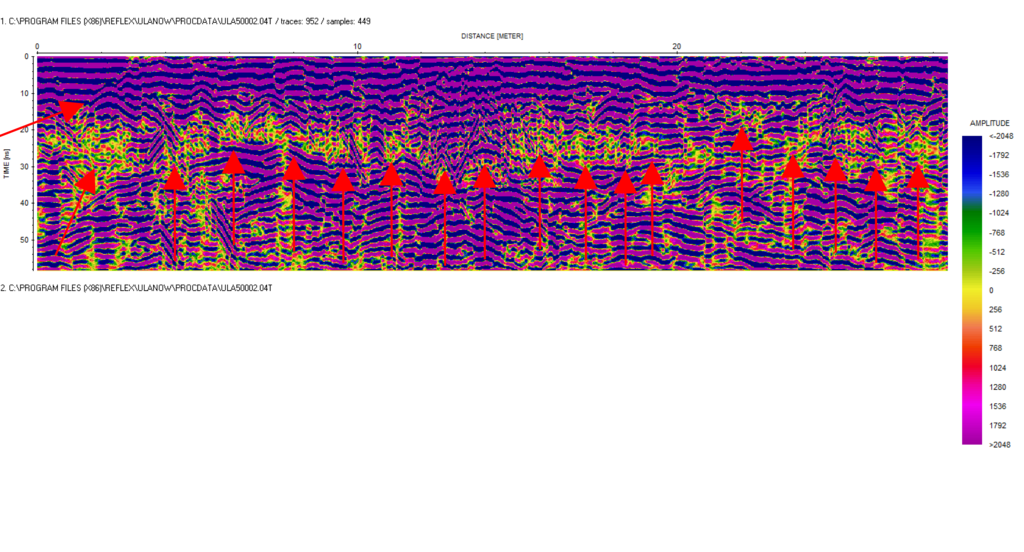Click the 30 tick on the time axis
Screen dimensions: 1024x552
point(26,167)
